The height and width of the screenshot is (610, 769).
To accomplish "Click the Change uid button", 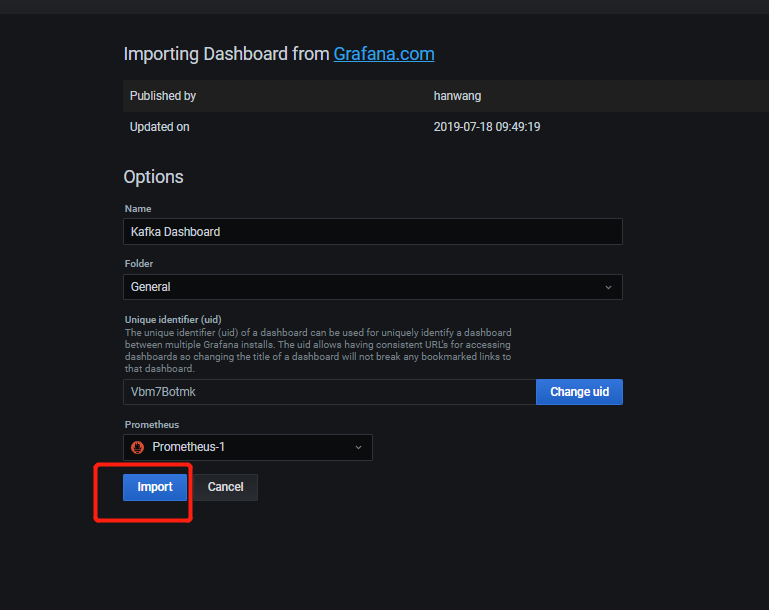I will (579, 392).
